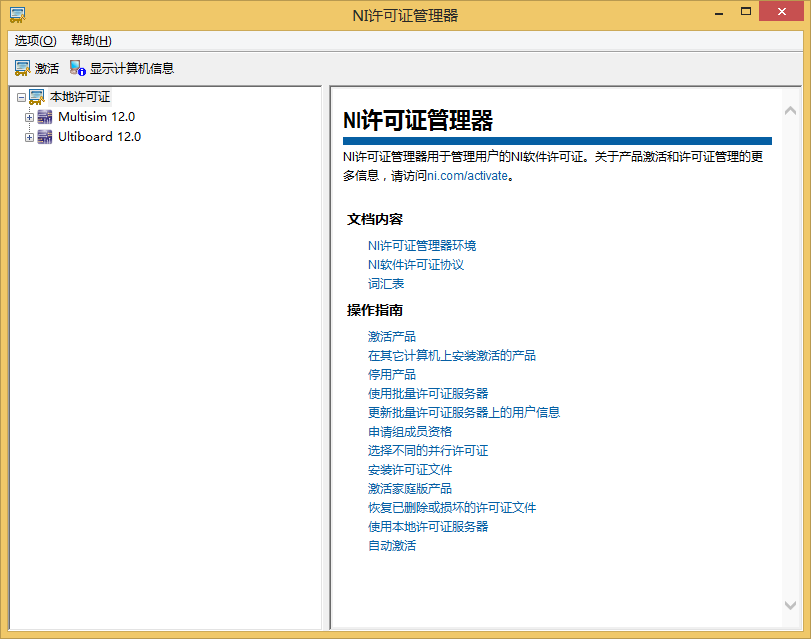Expand the Multisim 12.0 tree node

29,117
